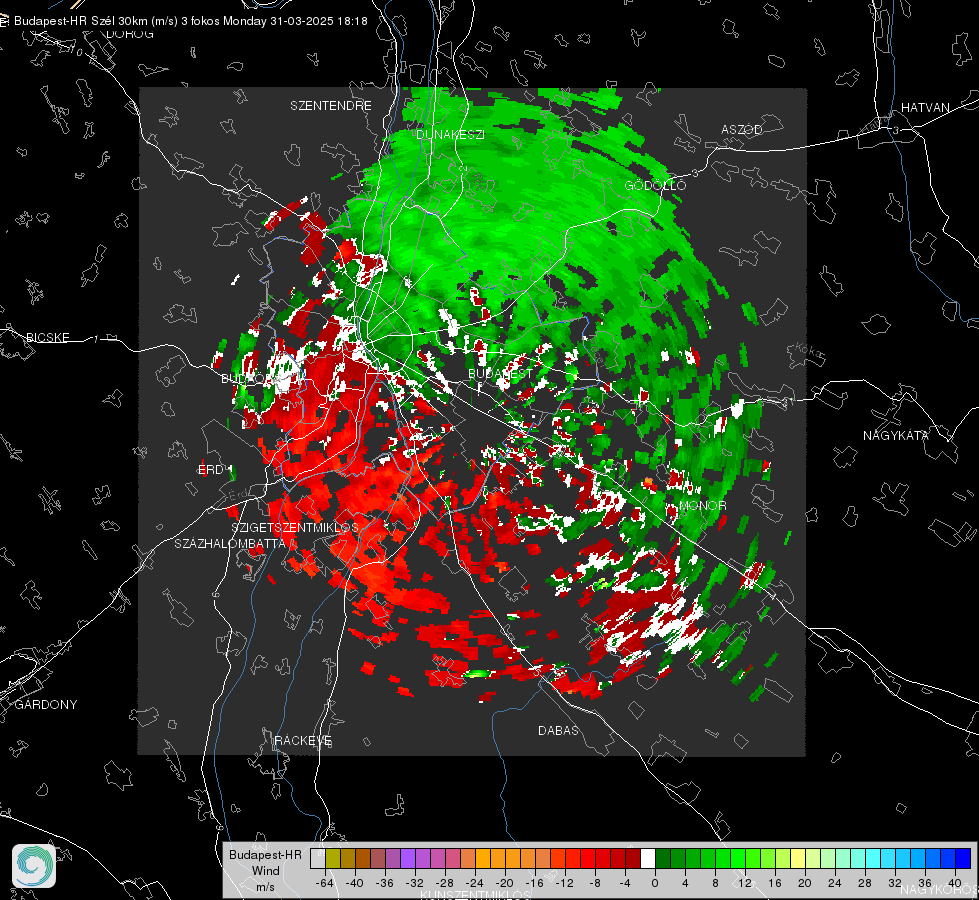Click the -24 value on the legend scale
Screen dimensions: 979x900
click(475, 883)
